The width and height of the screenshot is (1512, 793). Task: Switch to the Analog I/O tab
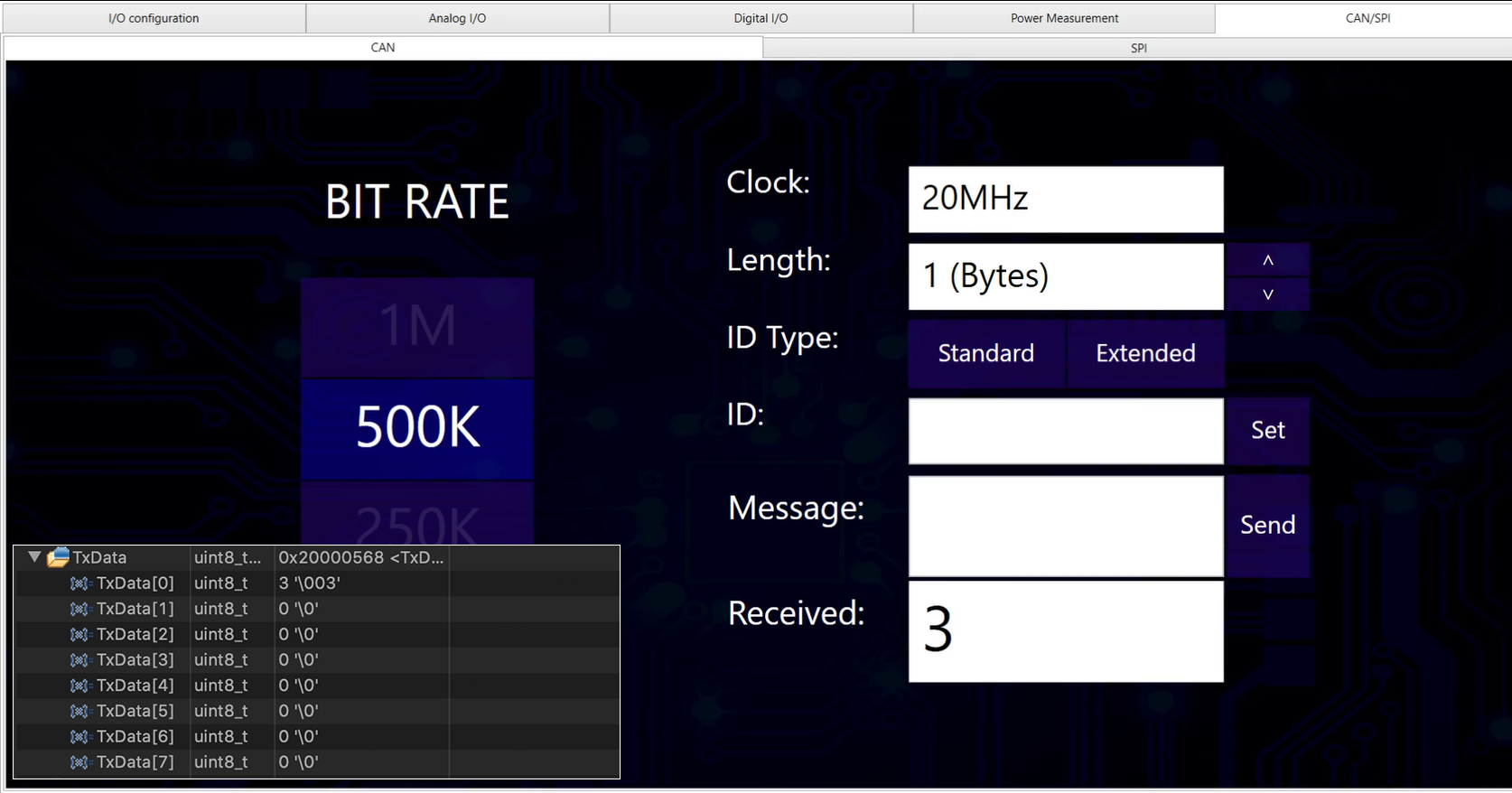457,18
